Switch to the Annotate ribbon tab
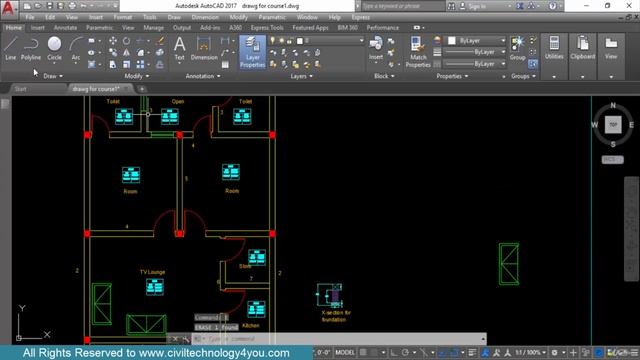This screenshot has width=640, height=360. [x=65, y=28]
